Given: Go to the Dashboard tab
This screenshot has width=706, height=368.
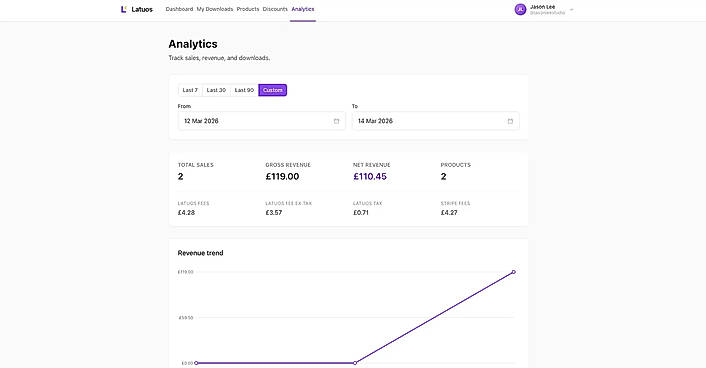Looking at the screenshot, I should pyautogui.click(x=179, y=9).
